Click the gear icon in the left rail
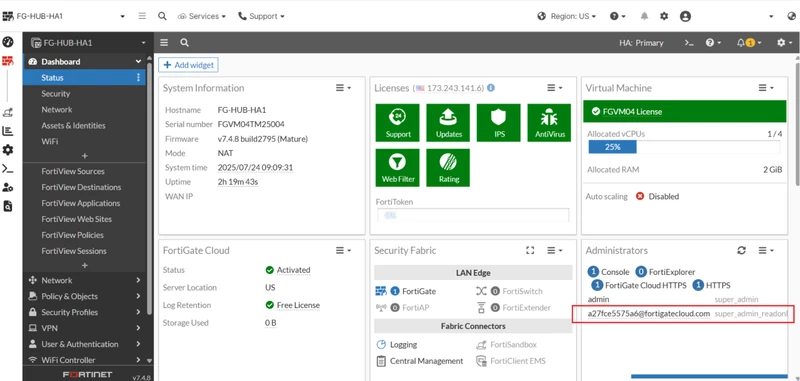This screenshot has width=800, height=381. 8,150
